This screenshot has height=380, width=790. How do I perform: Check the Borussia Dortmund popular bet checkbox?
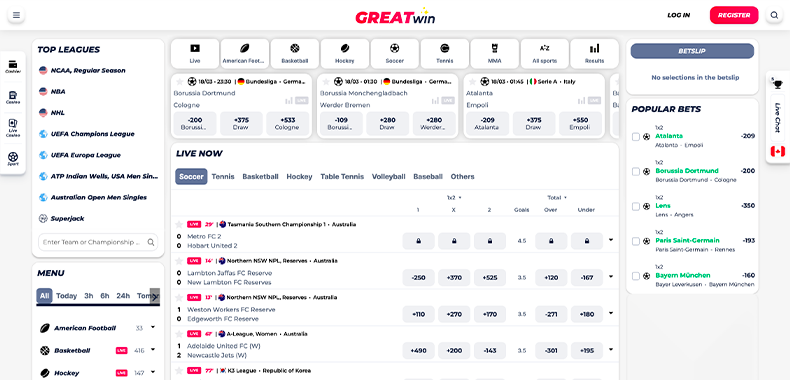(636, 171)
